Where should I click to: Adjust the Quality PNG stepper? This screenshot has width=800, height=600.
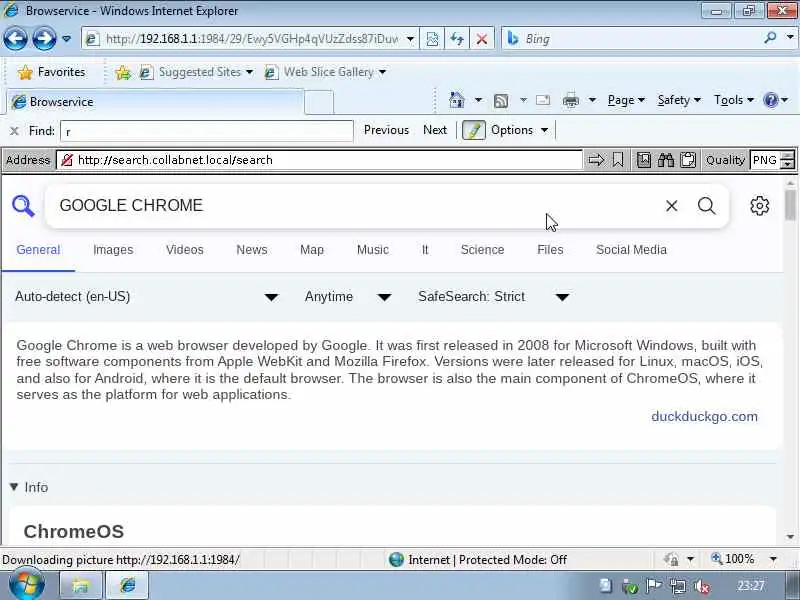[788, 160]
